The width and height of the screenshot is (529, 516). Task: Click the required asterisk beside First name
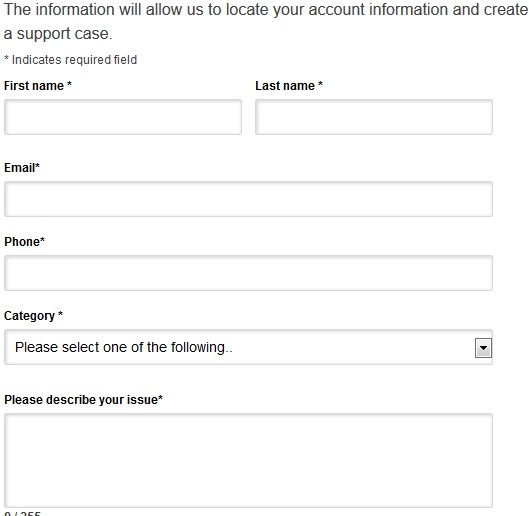point(69,84)
